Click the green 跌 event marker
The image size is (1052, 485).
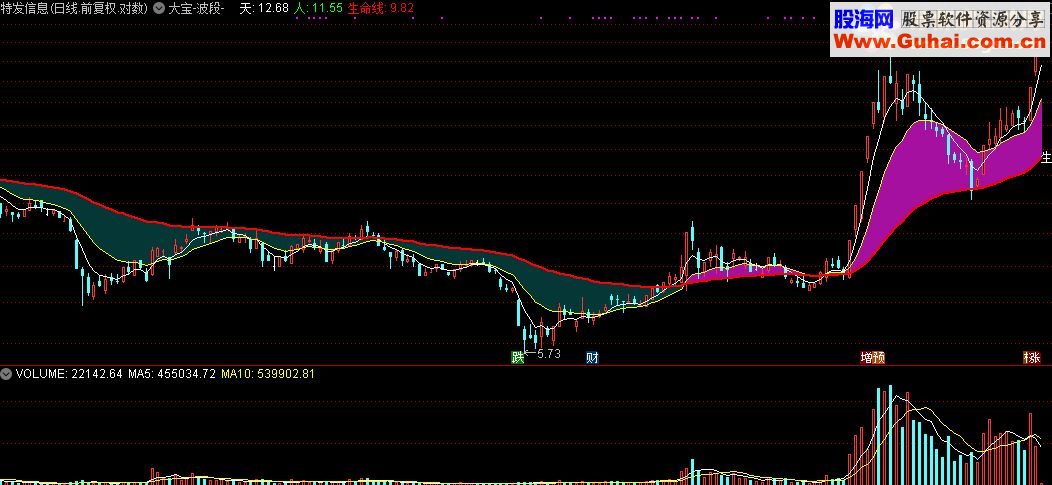(517, 357)
